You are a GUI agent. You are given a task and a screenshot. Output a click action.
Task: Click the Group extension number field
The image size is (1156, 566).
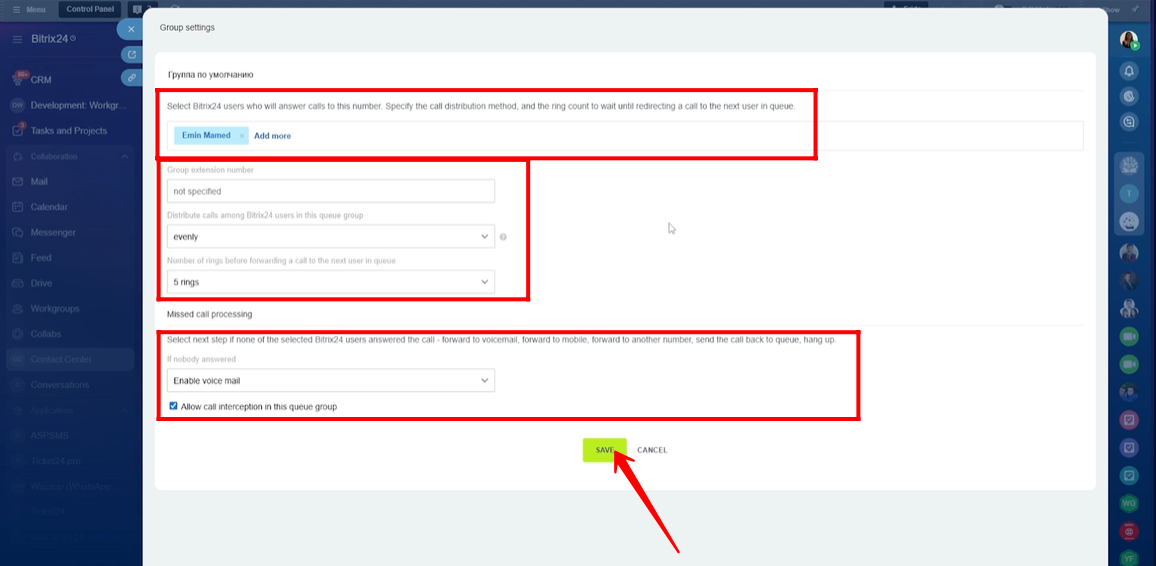pos(330,191)
